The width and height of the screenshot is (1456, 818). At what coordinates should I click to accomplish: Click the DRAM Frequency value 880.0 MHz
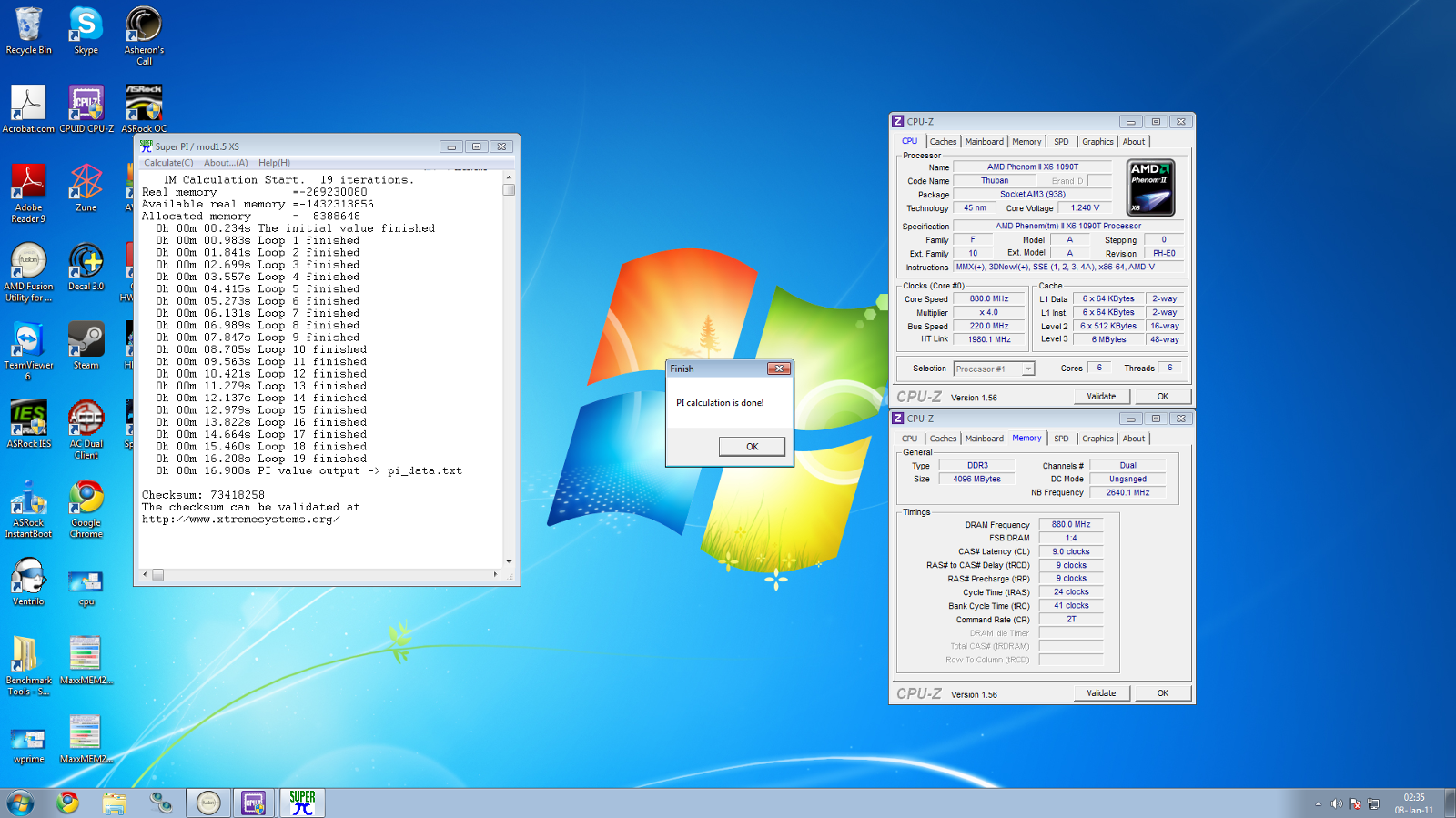[x=1071, y=524]
